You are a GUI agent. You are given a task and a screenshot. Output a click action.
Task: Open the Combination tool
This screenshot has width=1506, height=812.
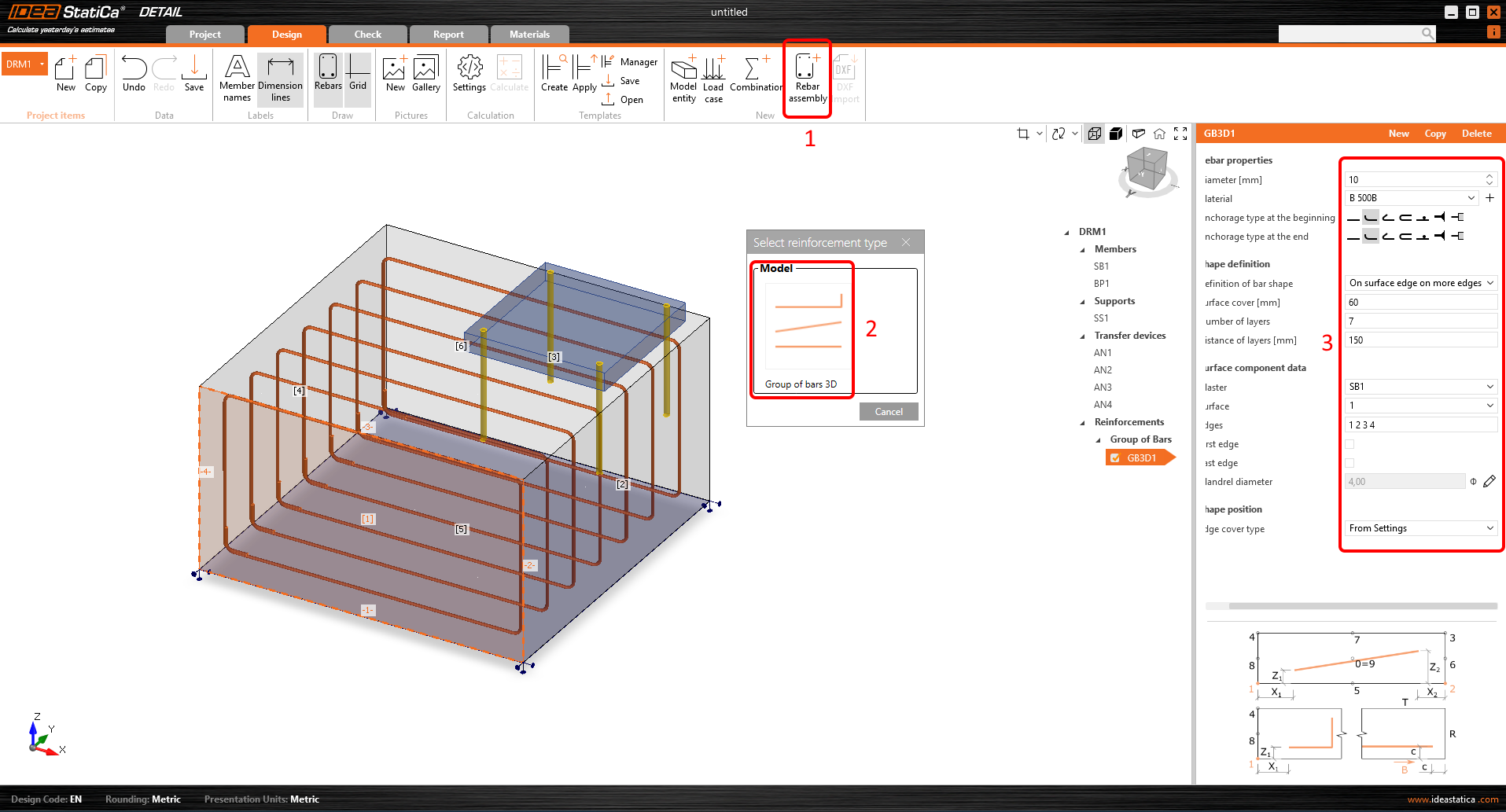pos(755,77)
